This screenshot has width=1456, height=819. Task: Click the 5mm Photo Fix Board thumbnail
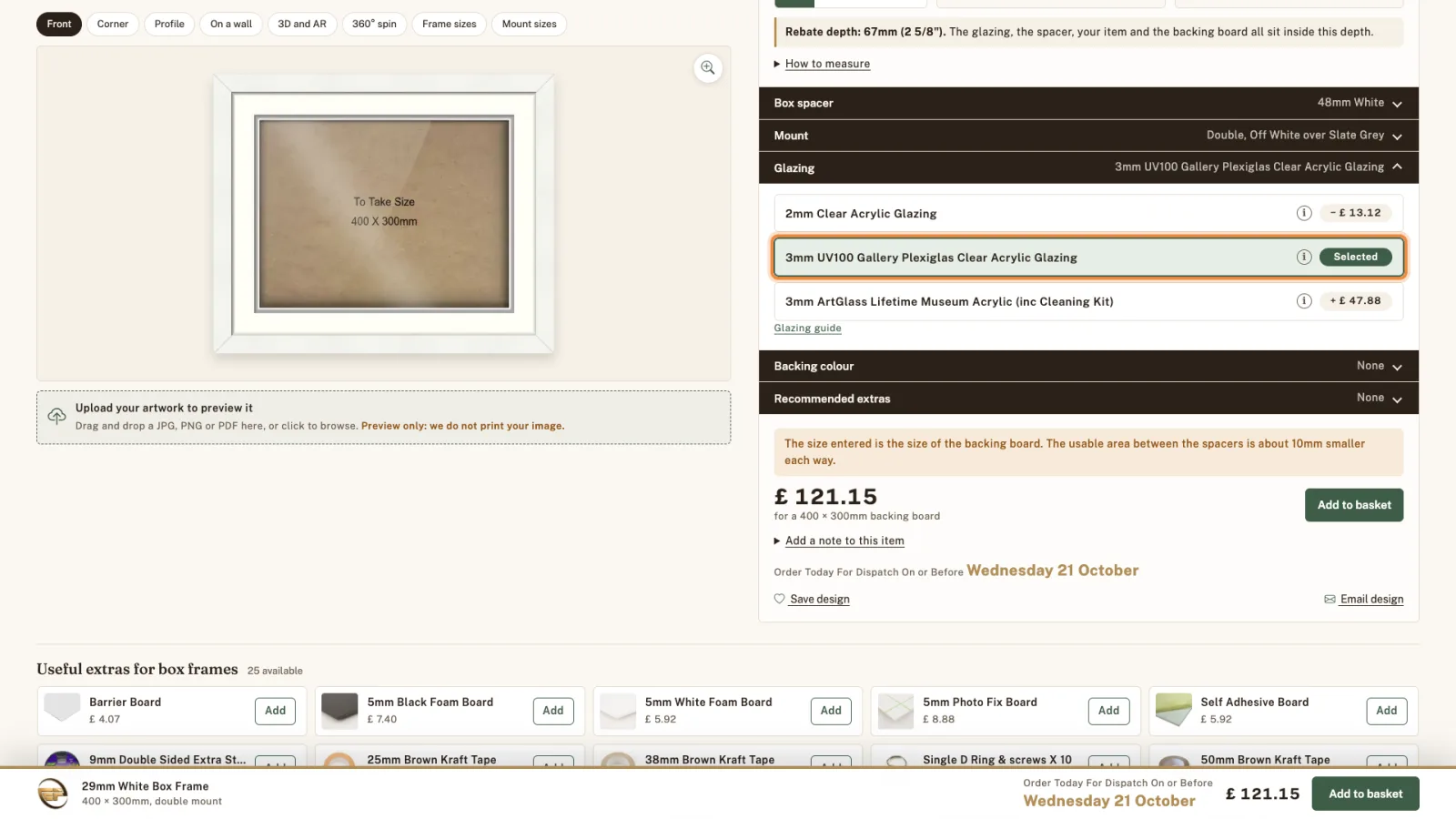pyautogui.click(x=895, y=711)
